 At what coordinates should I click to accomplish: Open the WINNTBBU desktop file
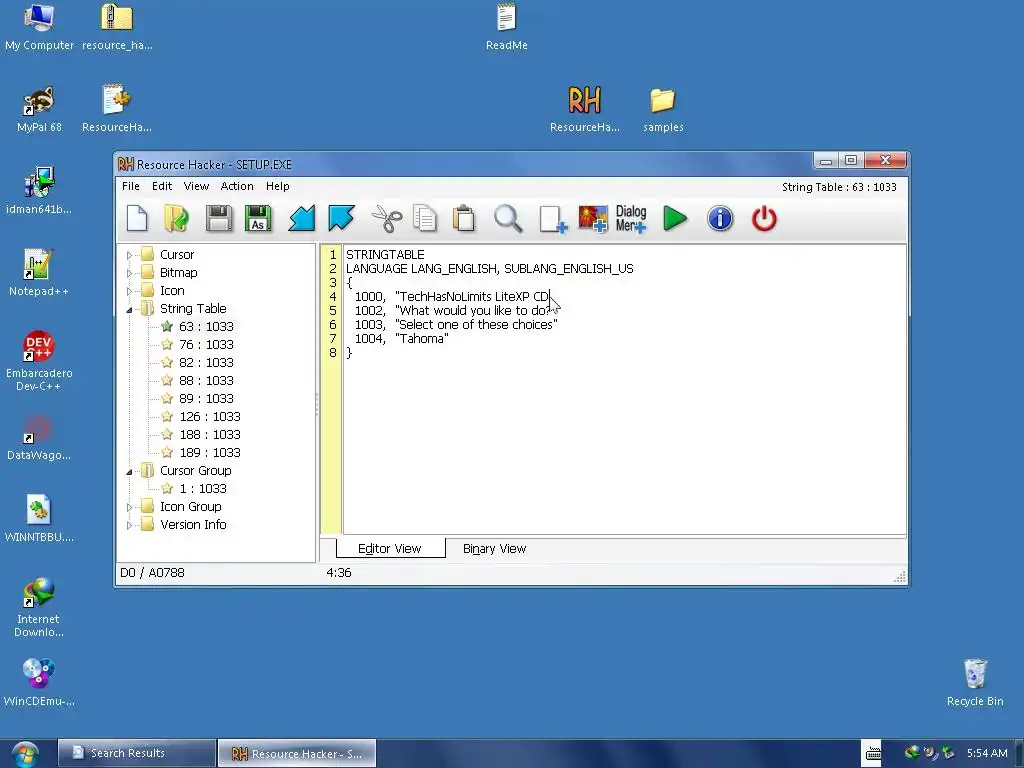click(39, 519)
